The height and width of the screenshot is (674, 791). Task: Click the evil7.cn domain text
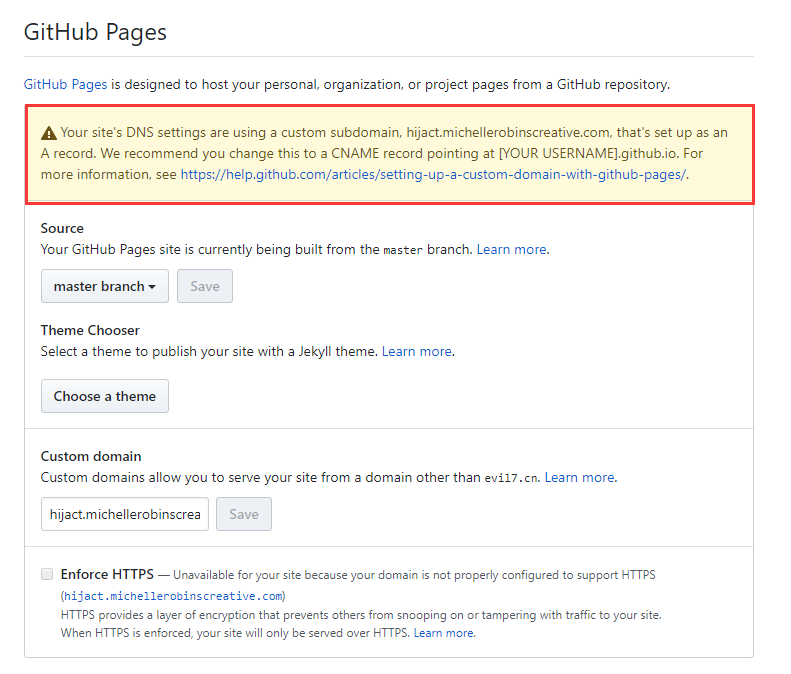(511, 478)
